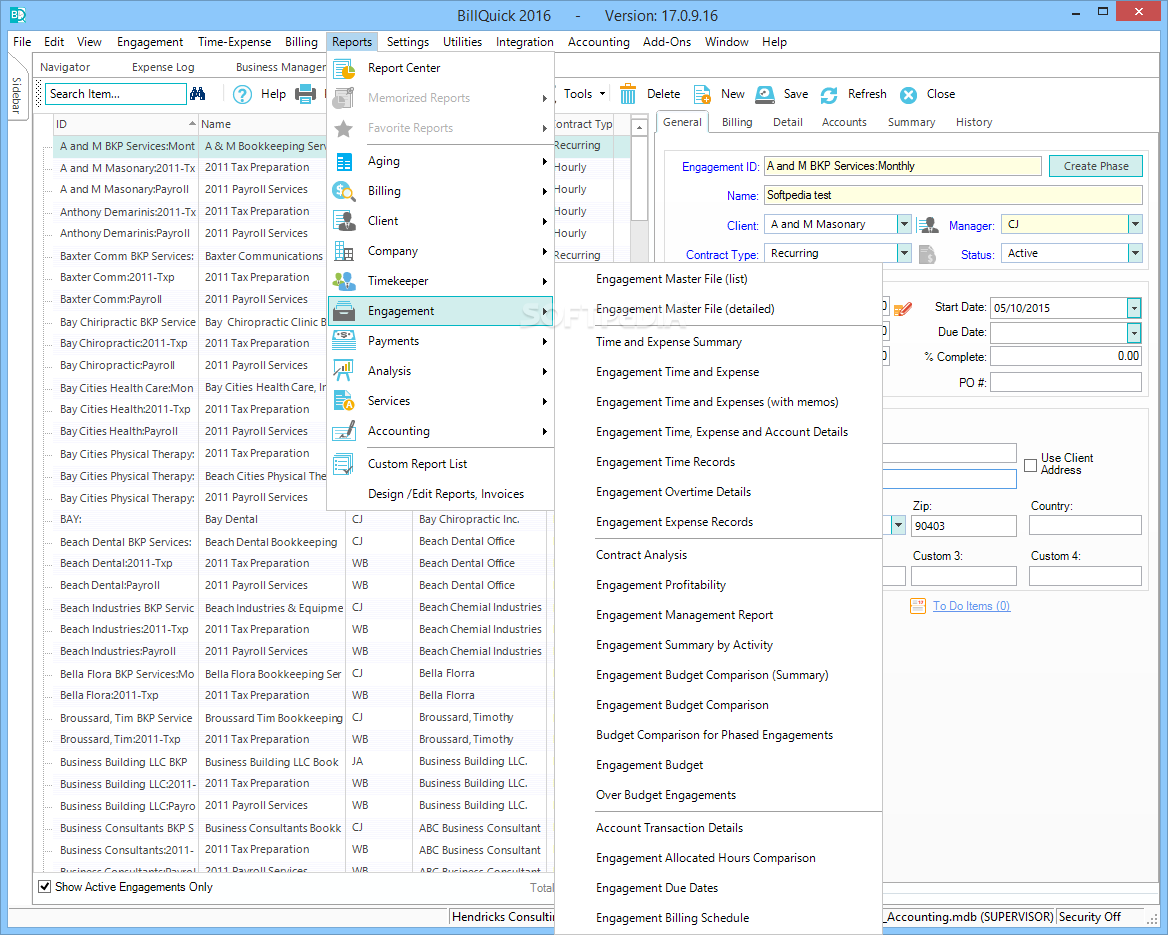Click the Services reports document icon
1168x935 pixels.
pyautogui.click(x=344, y=401)
